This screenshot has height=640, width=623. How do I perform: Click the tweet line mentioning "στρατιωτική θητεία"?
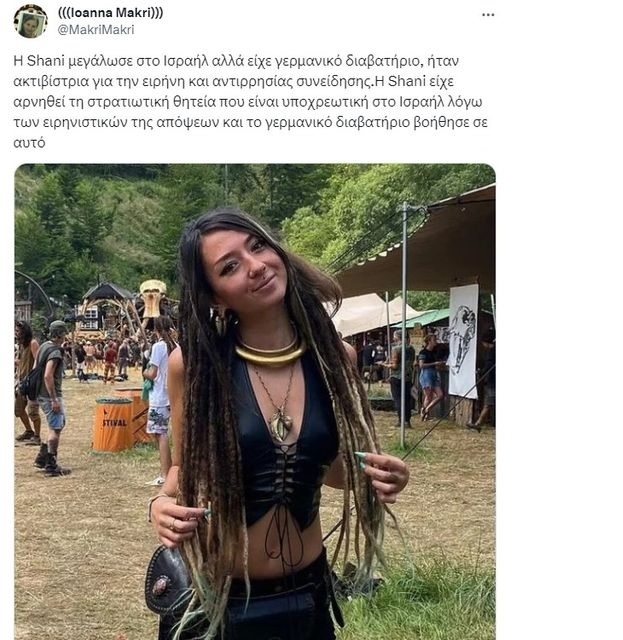coord(248,102)
